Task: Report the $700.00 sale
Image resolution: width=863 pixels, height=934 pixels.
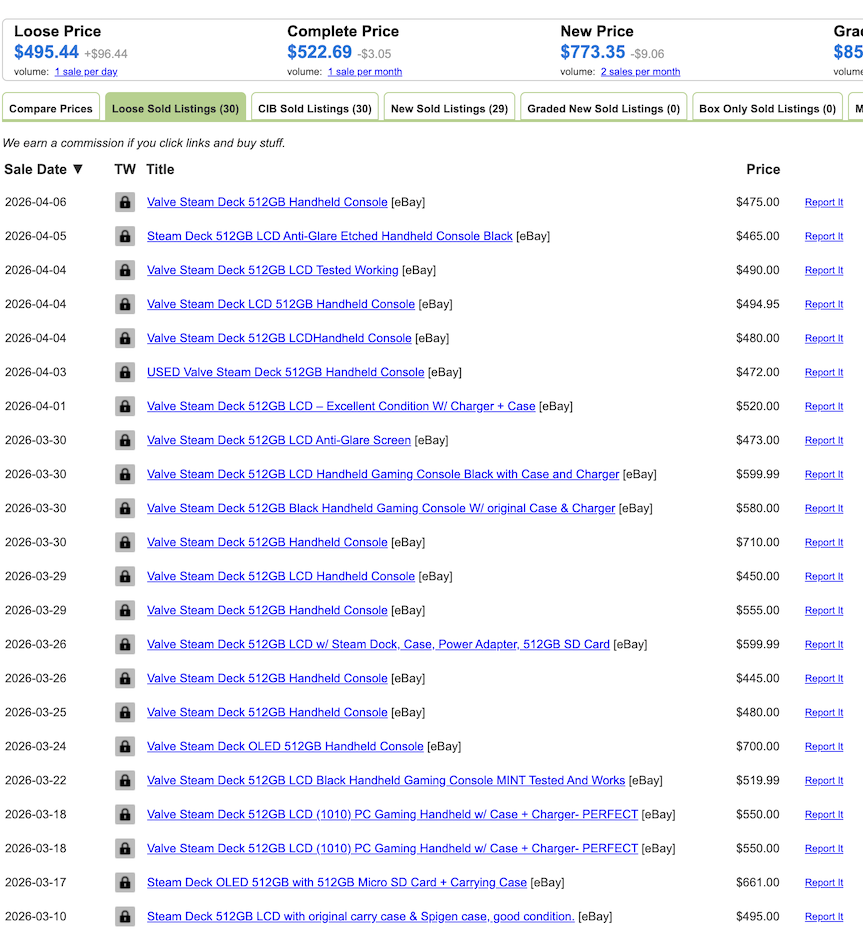Action: coord(824,746)
